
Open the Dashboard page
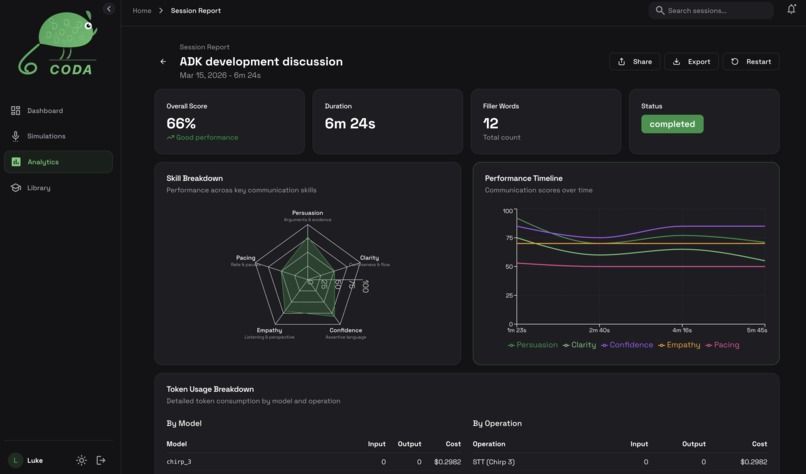click(x=58, y=111)
